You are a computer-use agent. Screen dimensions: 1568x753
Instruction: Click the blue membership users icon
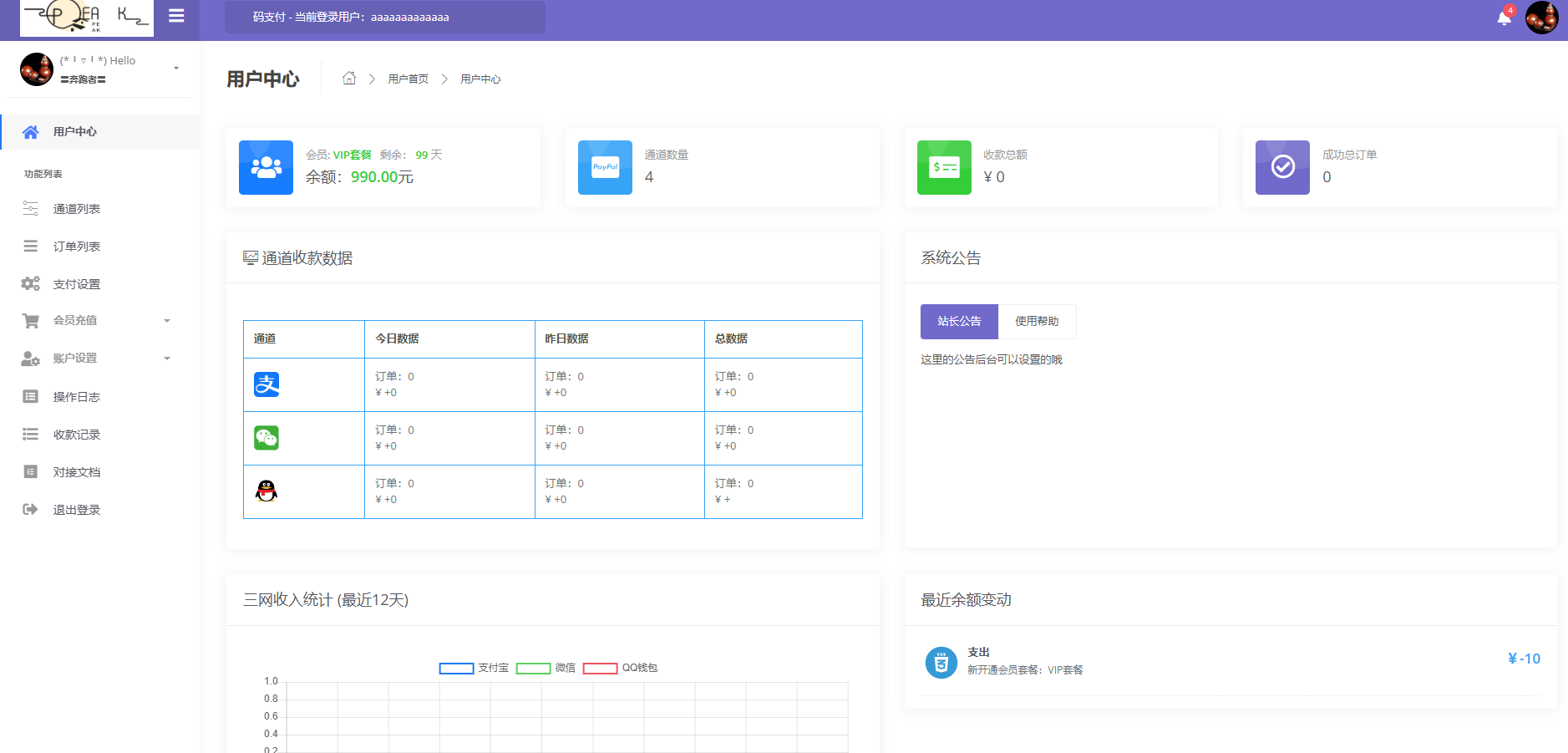(x=266, y=167)
